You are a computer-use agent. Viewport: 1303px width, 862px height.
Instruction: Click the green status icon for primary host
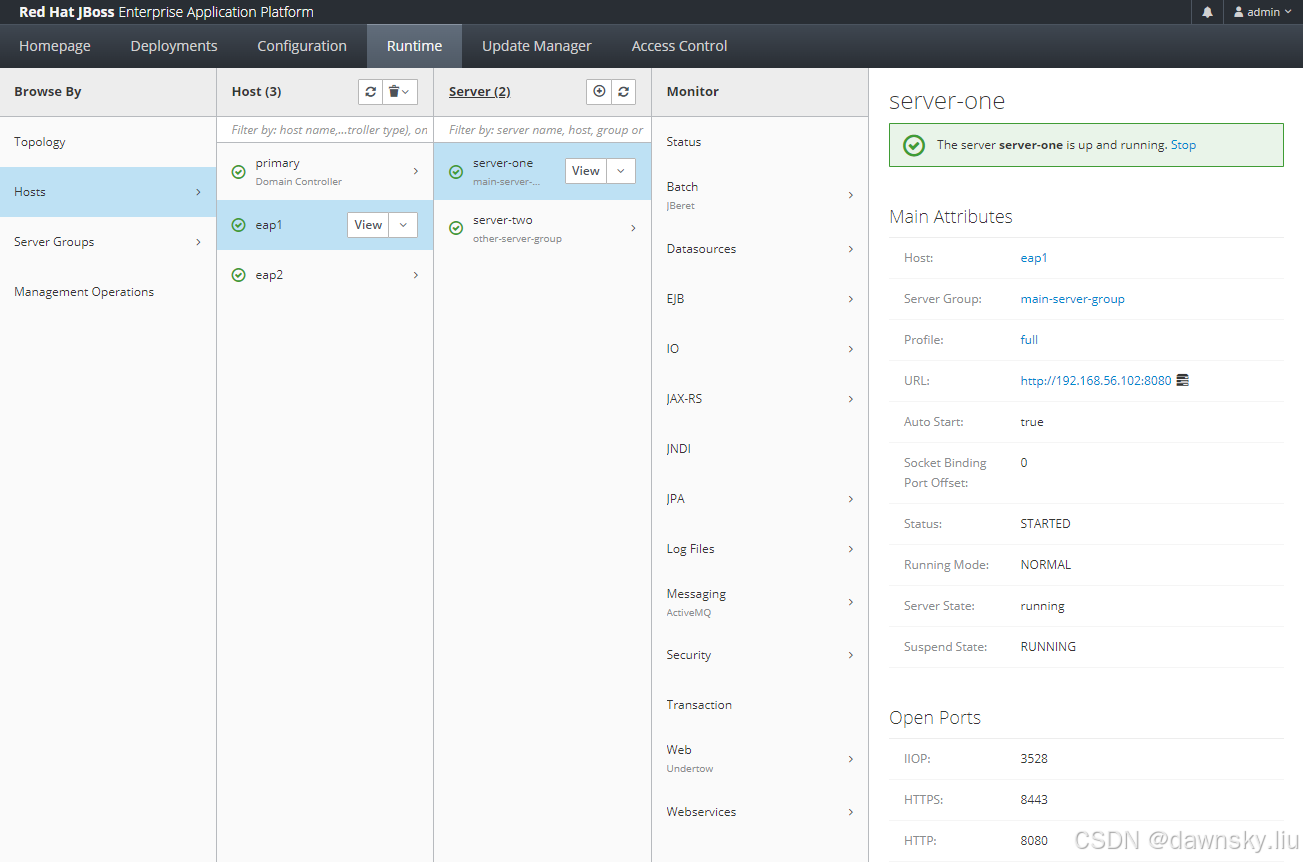(x=238, y=172)
